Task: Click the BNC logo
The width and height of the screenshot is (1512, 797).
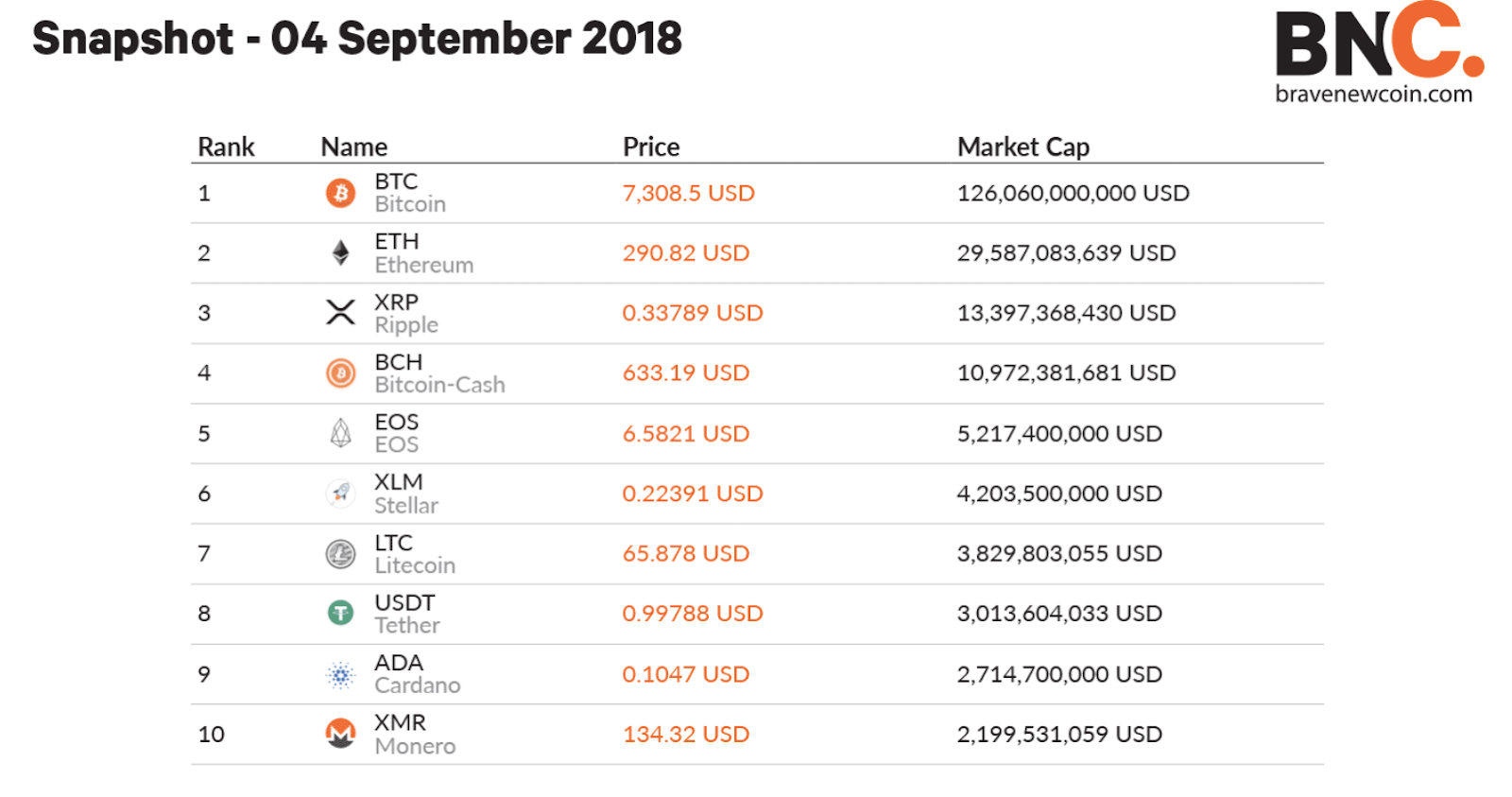Action: pos(1379,42)
